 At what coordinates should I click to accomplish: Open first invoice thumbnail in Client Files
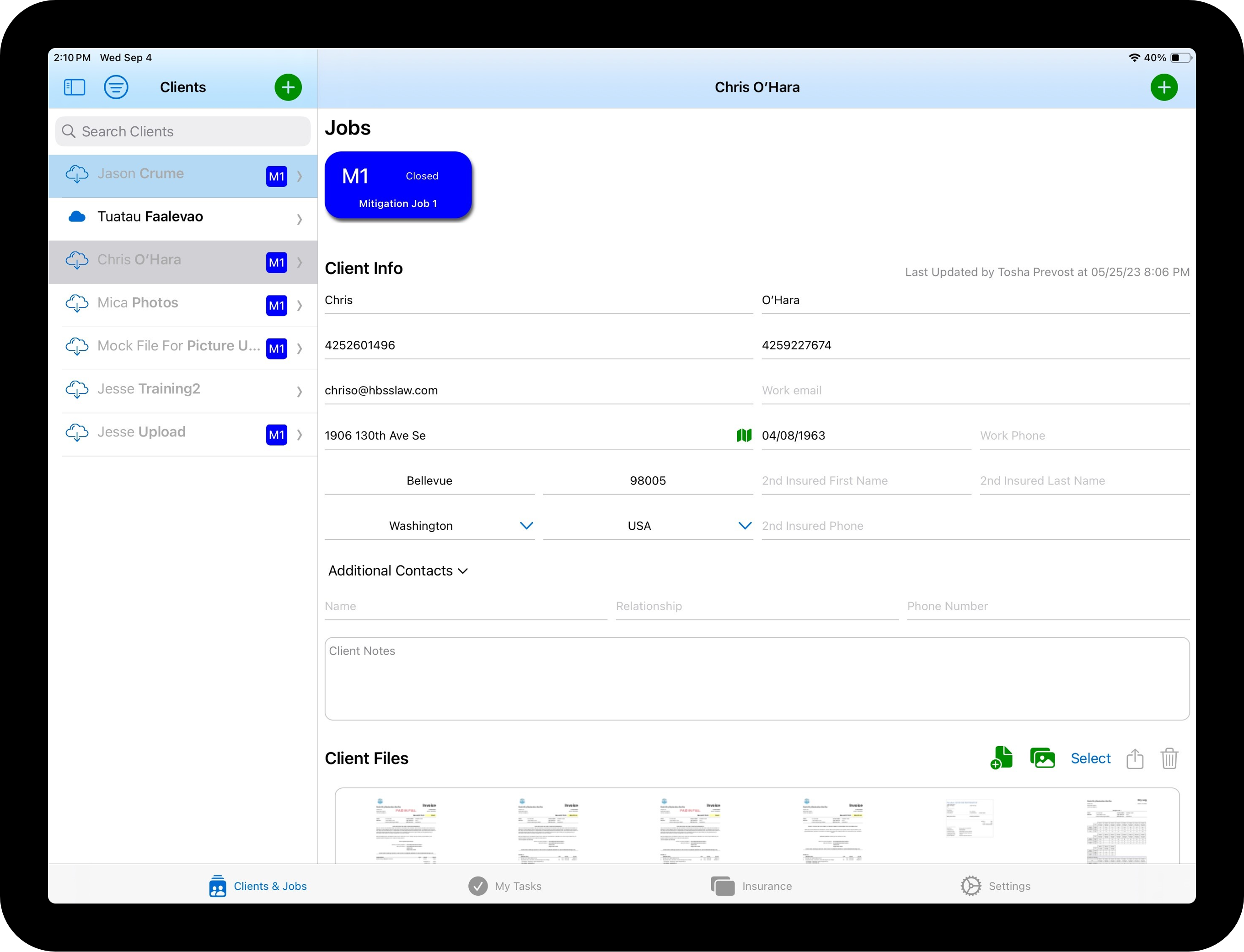pos(406,830)
